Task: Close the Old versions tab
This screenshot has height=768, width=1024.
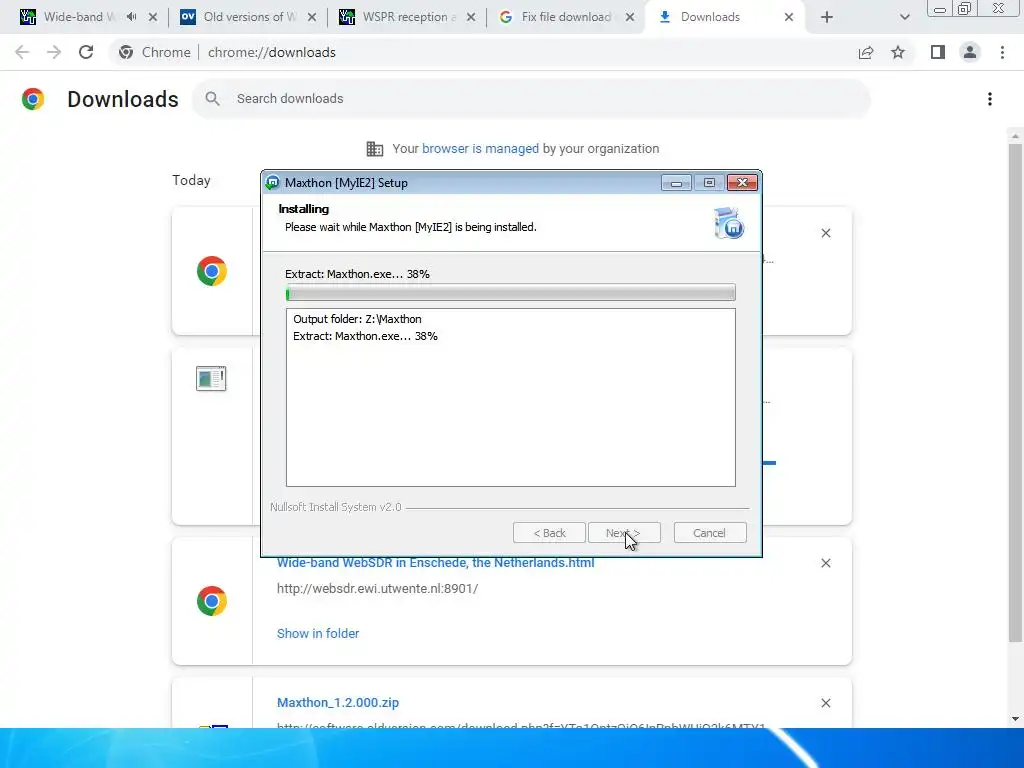Action: 312,17
